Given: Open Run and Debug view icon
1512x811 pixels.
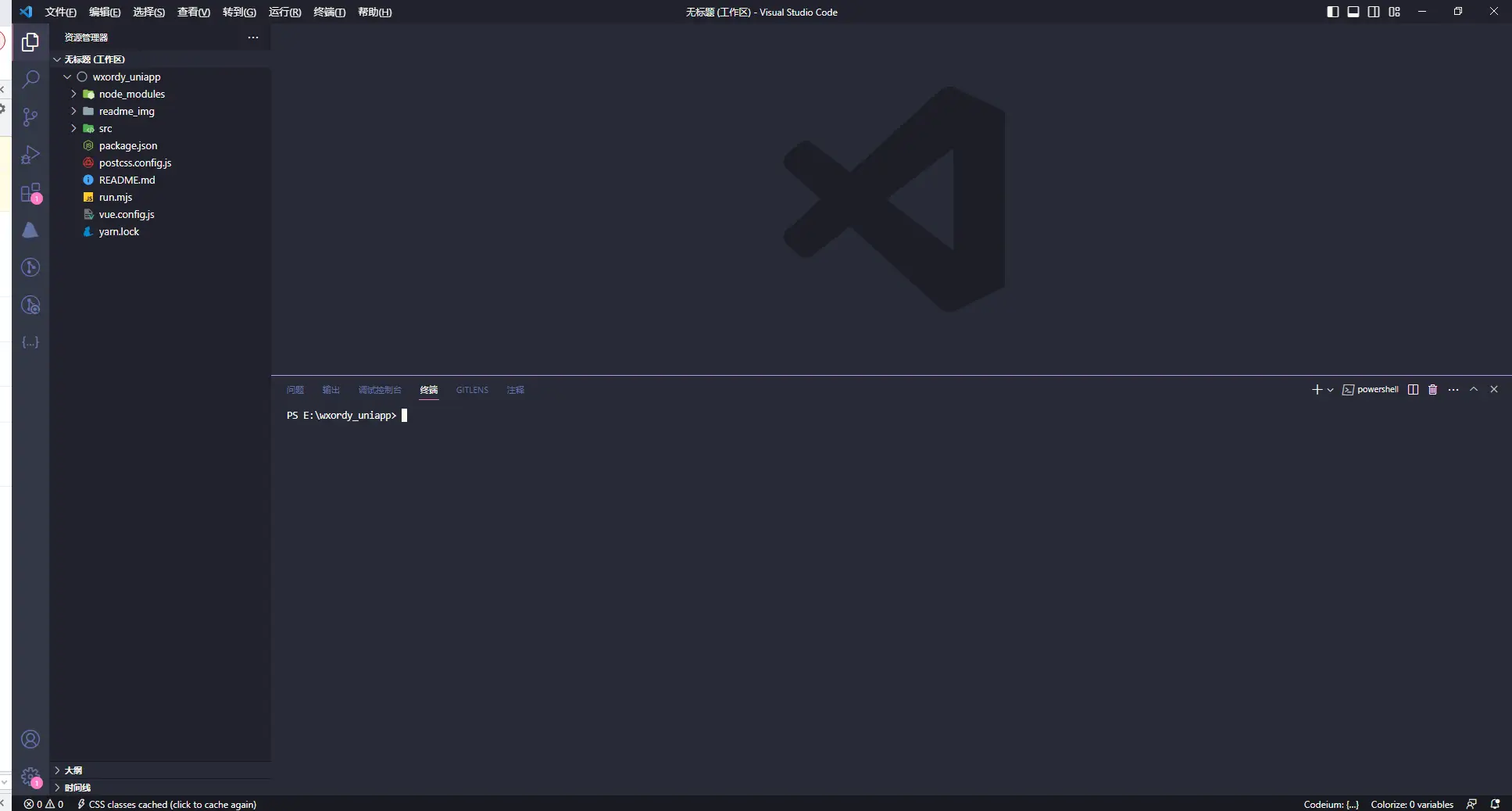Looking at the screenshot, I should [30, 155].
